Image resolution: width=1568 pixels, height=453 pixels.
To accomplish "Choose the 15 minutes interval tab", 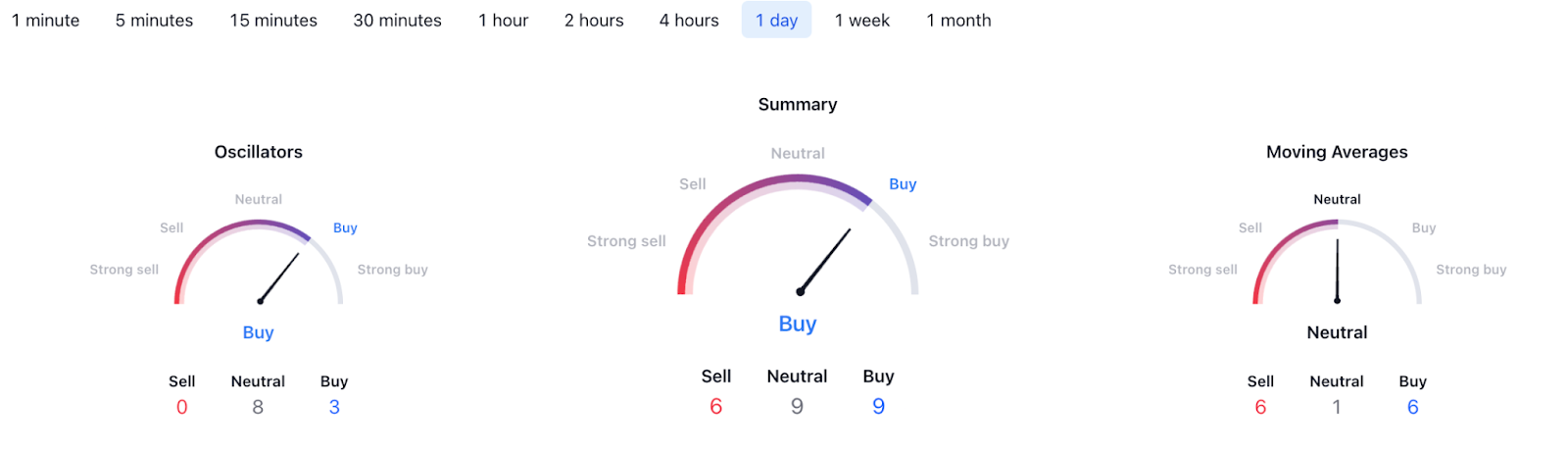I will 273,21.
